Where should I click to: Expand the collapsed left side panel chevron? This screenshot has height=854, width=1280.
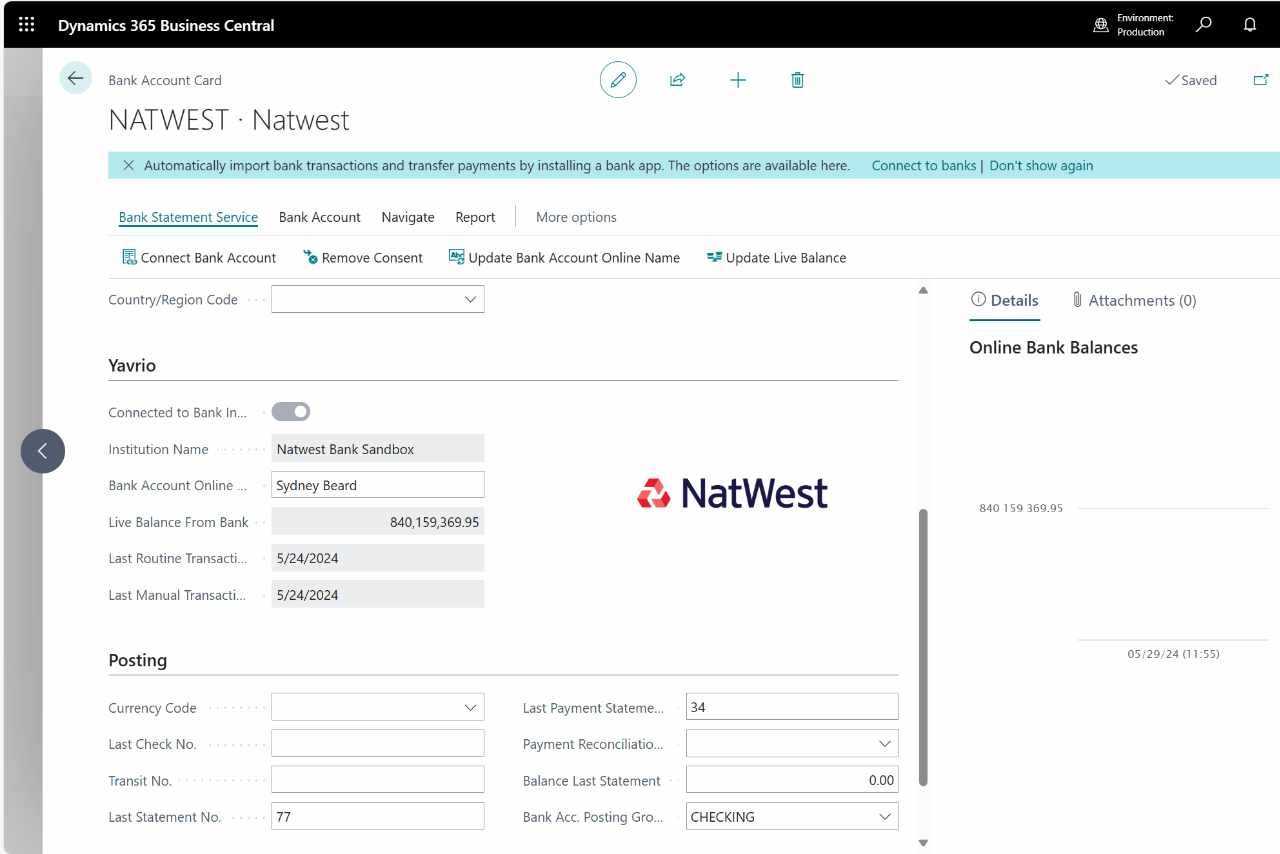(x=43, y=451)
